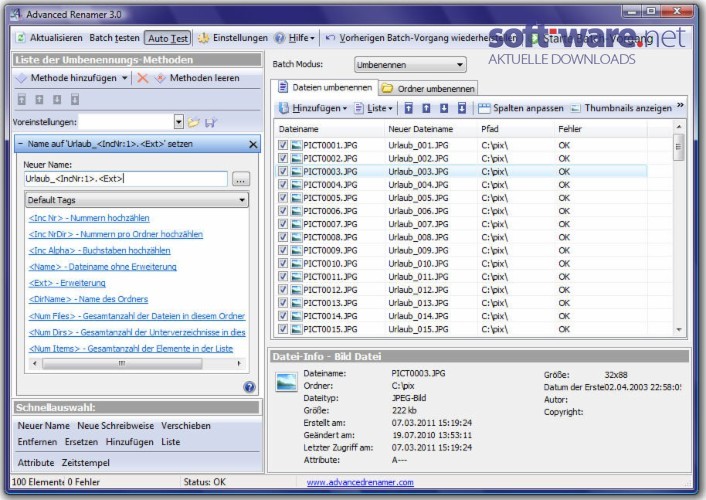706x500 pixels.
Task: Save preset via disk icon
Action: click(211, 122)
